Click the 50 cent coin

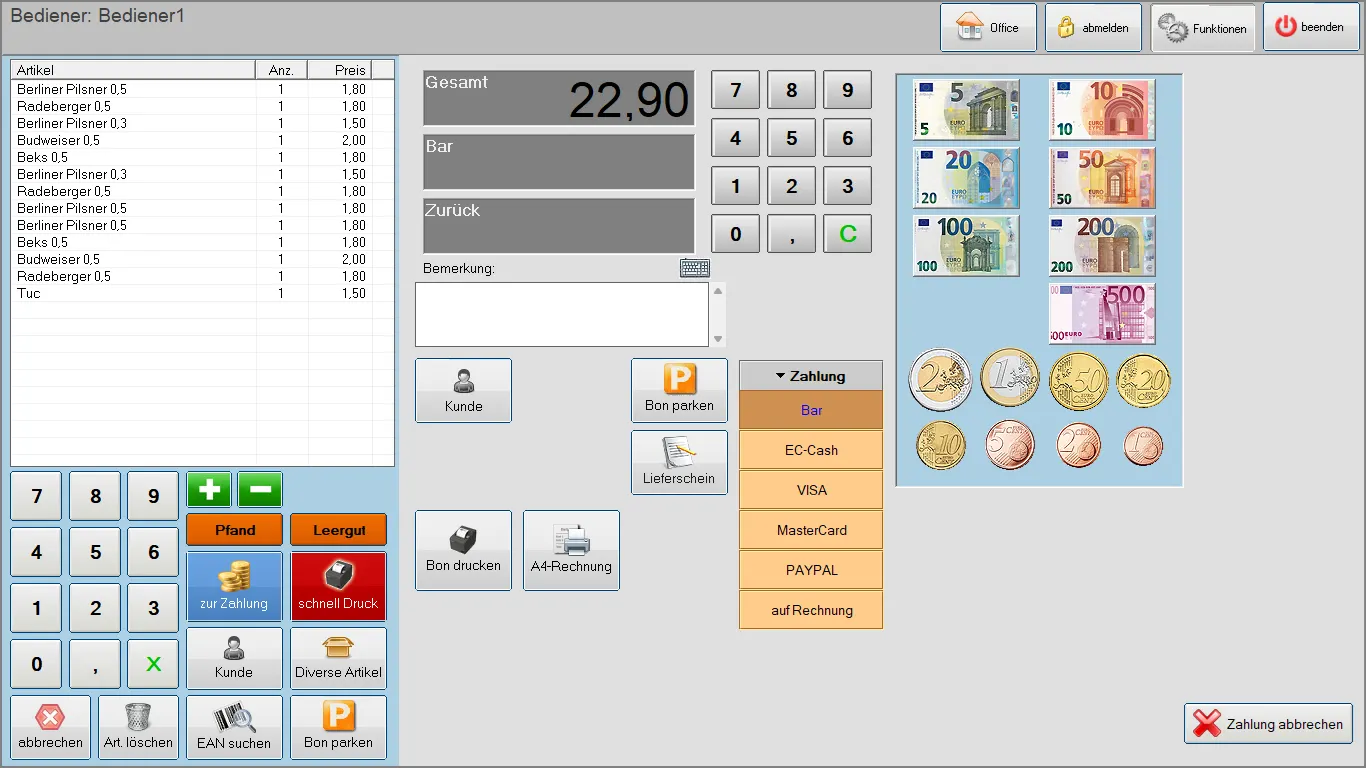point(1079,381)
